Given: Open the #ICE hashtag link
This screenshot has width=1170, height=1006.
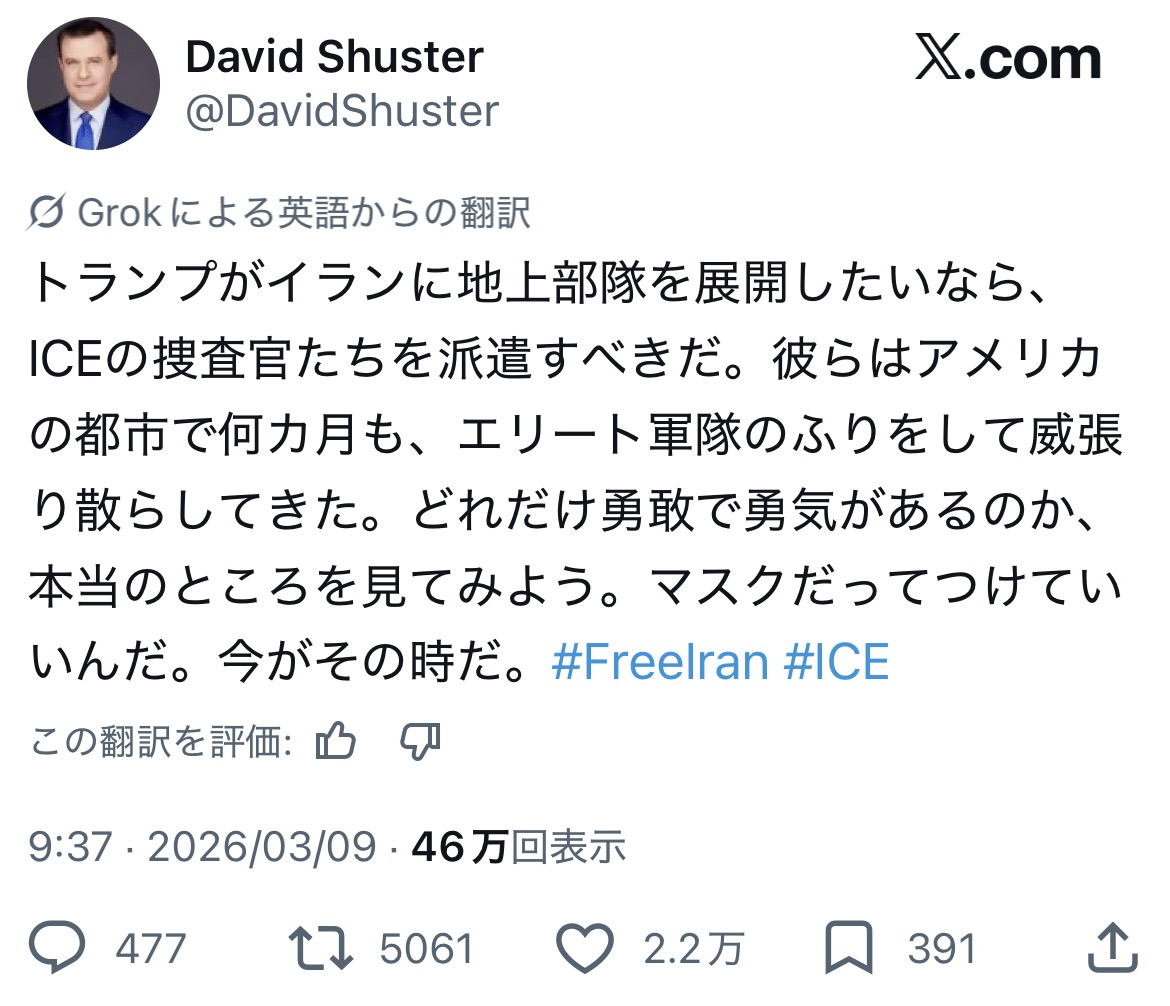Looking at the screenshot, I should tap(836, 662).
